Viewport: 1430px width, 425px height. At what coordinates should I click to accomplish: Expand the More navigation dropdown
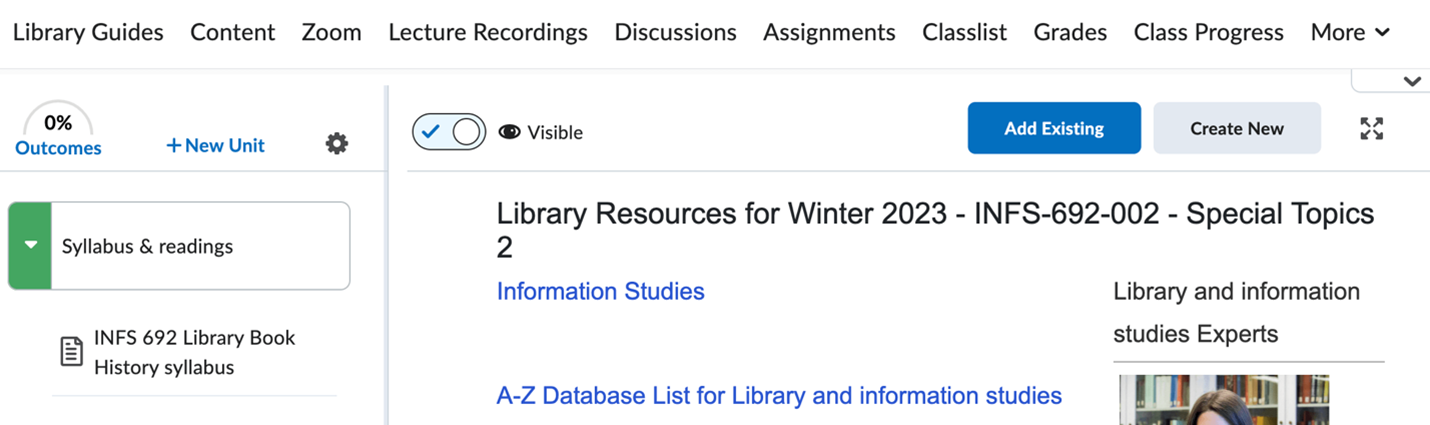[x=1349, y=32]
